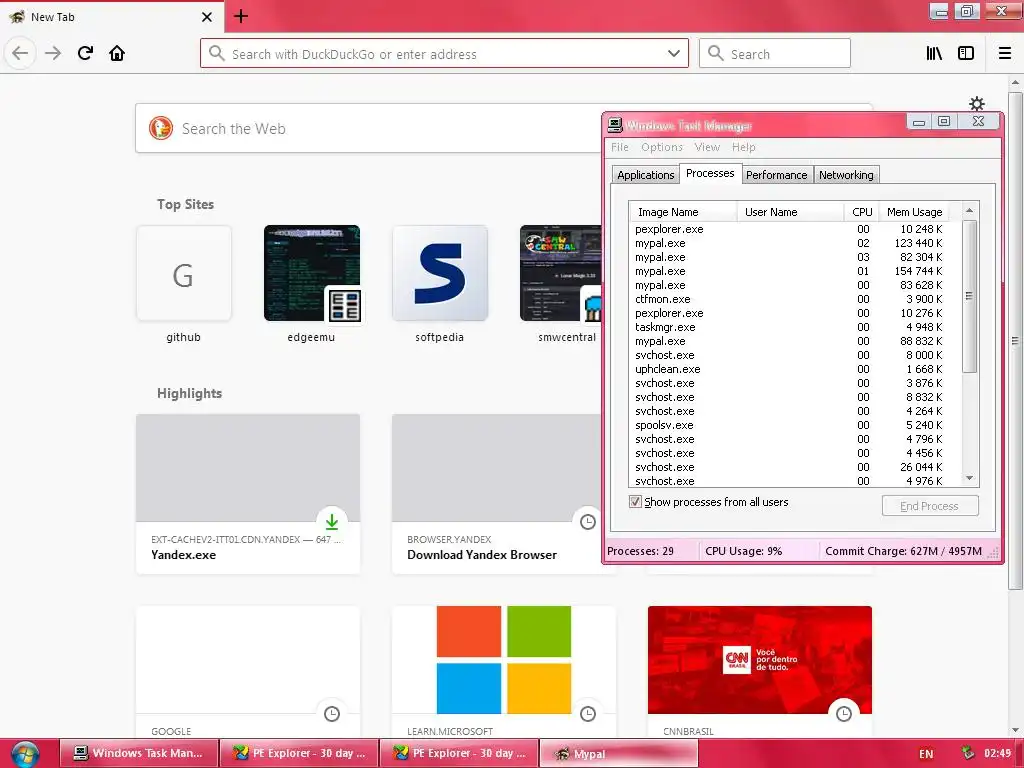Viewport: 1024px width, 768px height.
Task: Reload the current page
Action: [85, 53]
